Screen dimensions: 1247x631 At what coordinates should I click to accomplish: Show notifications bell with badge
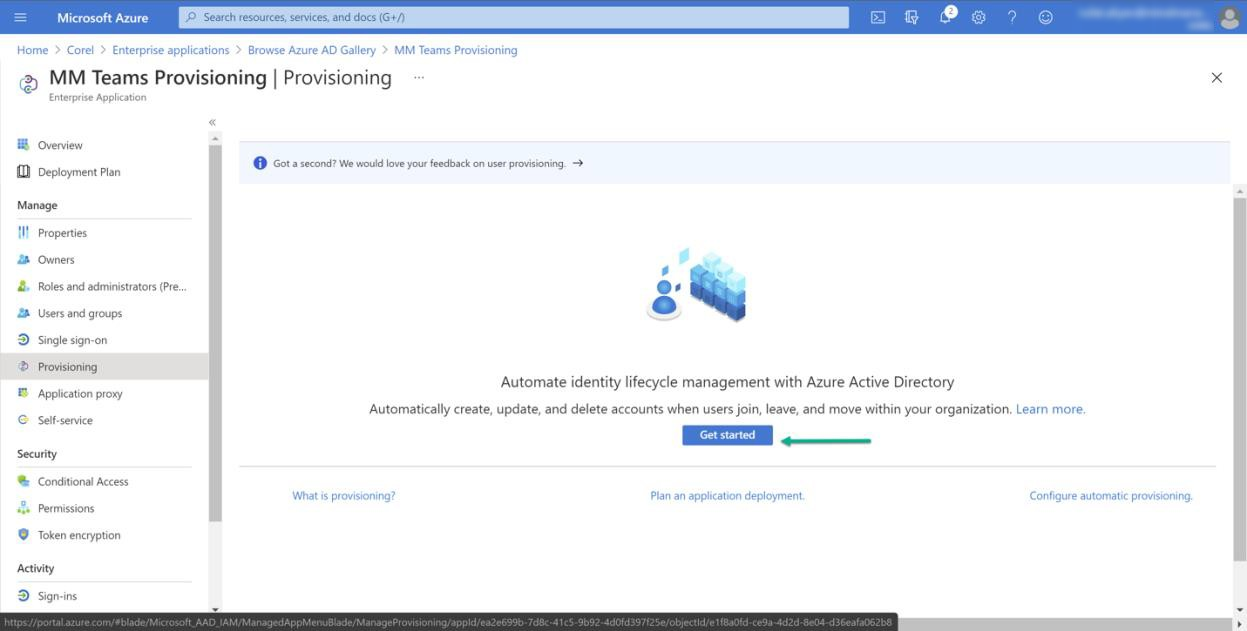946,16
